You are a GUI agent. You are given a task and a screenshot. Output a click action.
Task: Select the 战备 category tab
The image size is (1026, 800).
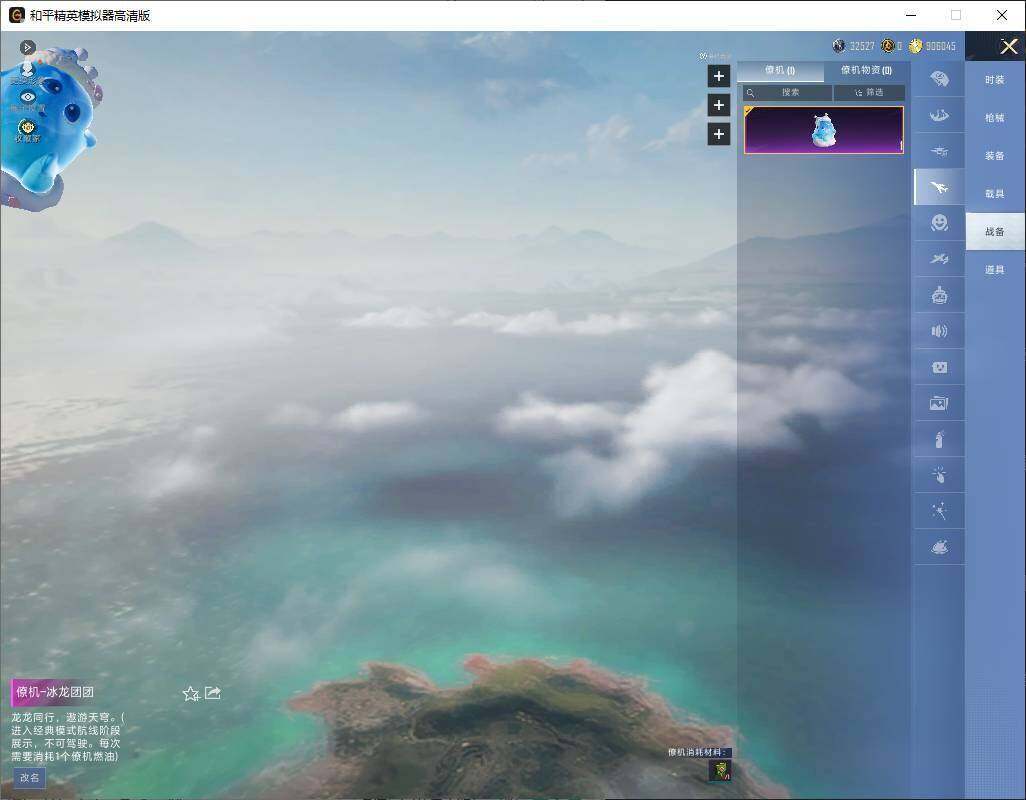pos(995,232)
